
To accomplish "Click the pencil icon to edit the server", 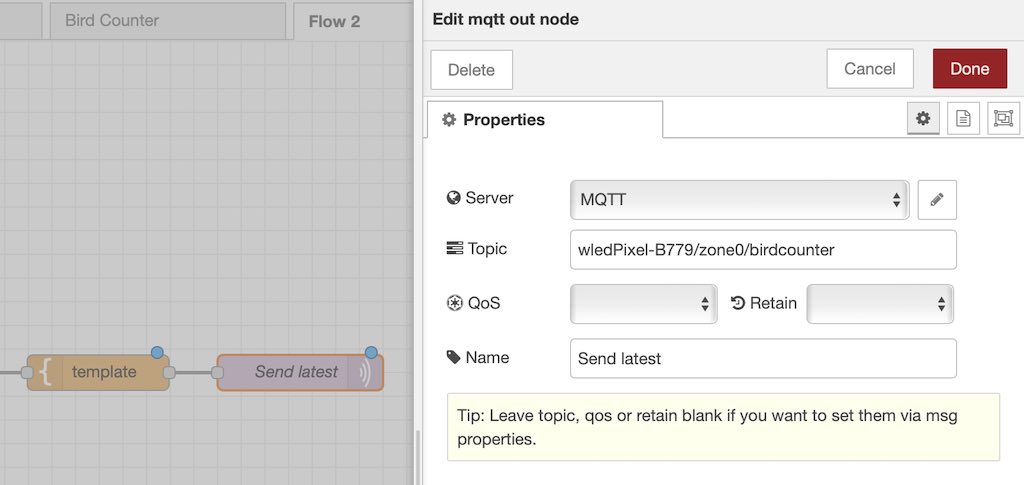I will coord(937,200).
